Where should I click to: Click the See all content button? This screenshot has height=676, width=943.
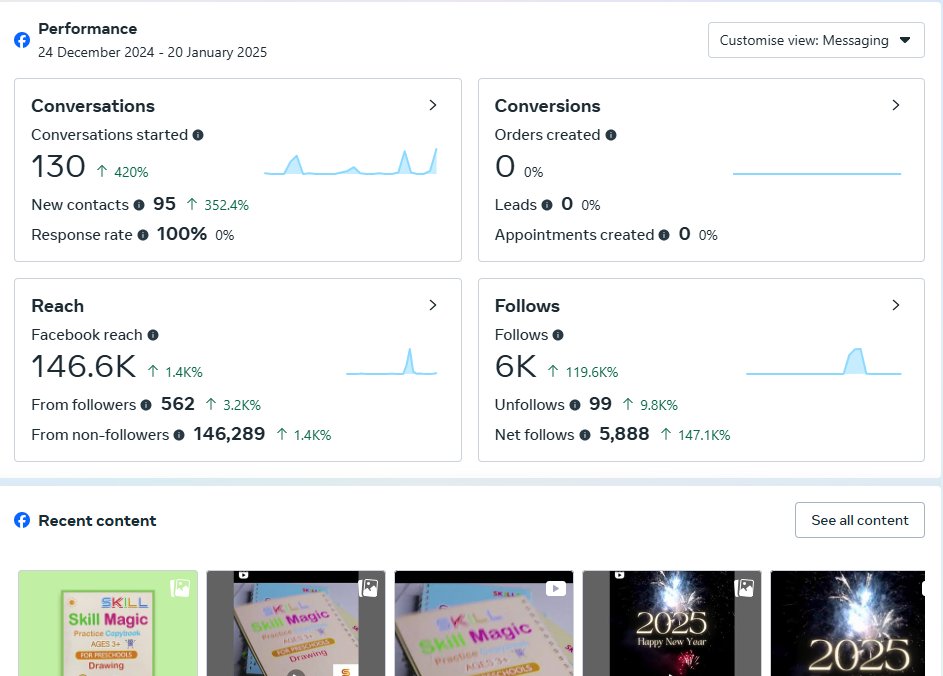tap(860, 520)
